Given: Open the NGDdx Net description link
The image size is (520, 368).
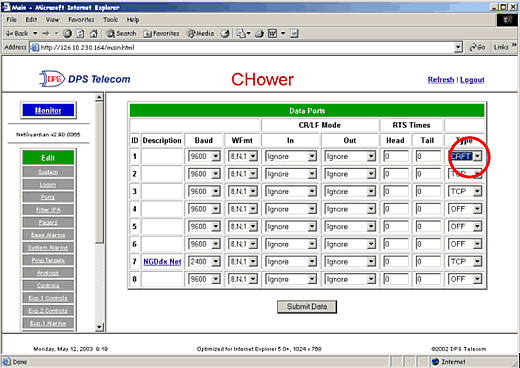Looking at the screenshot, I should (162, 262).
